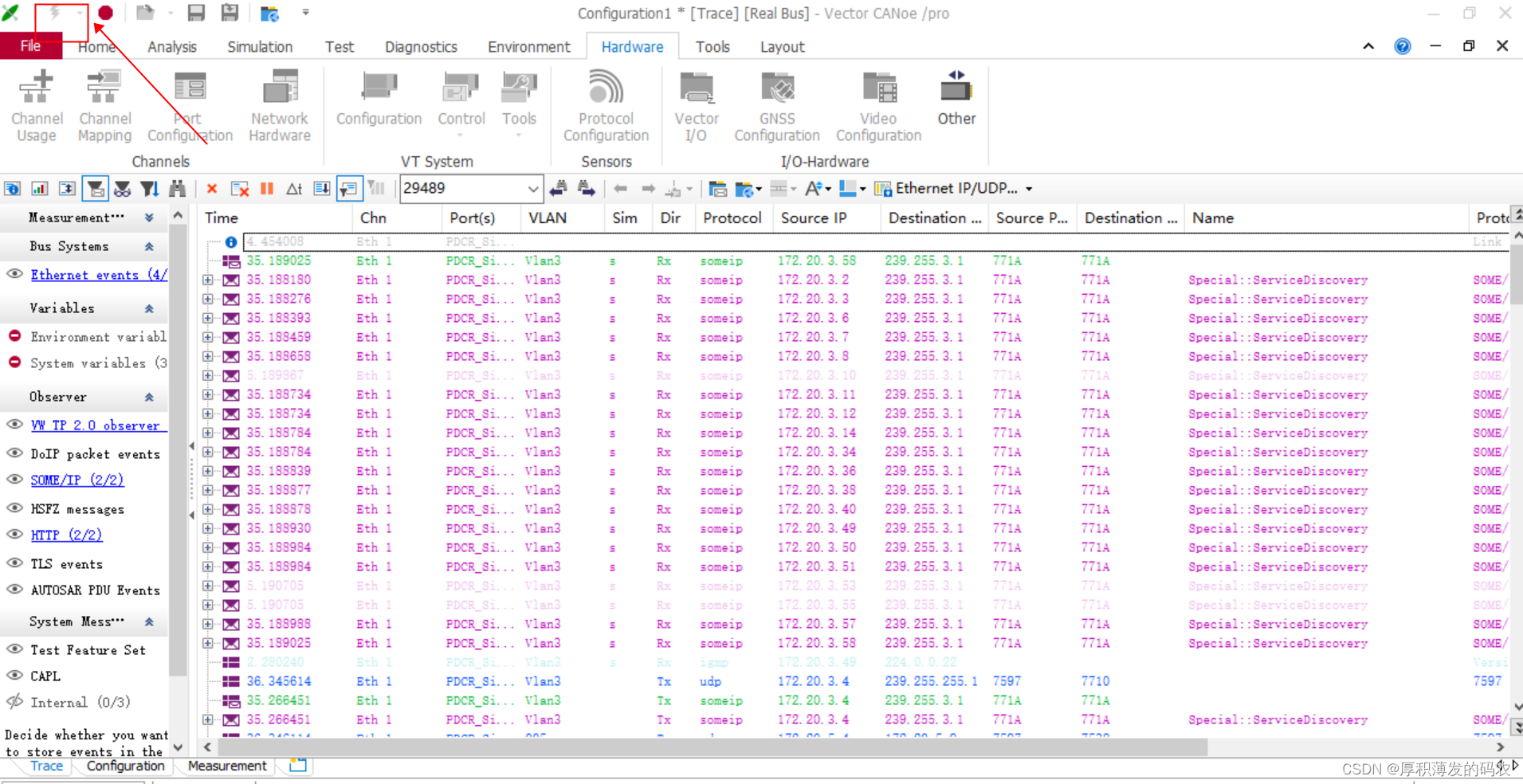Click the Ethernet events link
The image size is (1523, 784).
pyautogui.click(x=99, y=274)
